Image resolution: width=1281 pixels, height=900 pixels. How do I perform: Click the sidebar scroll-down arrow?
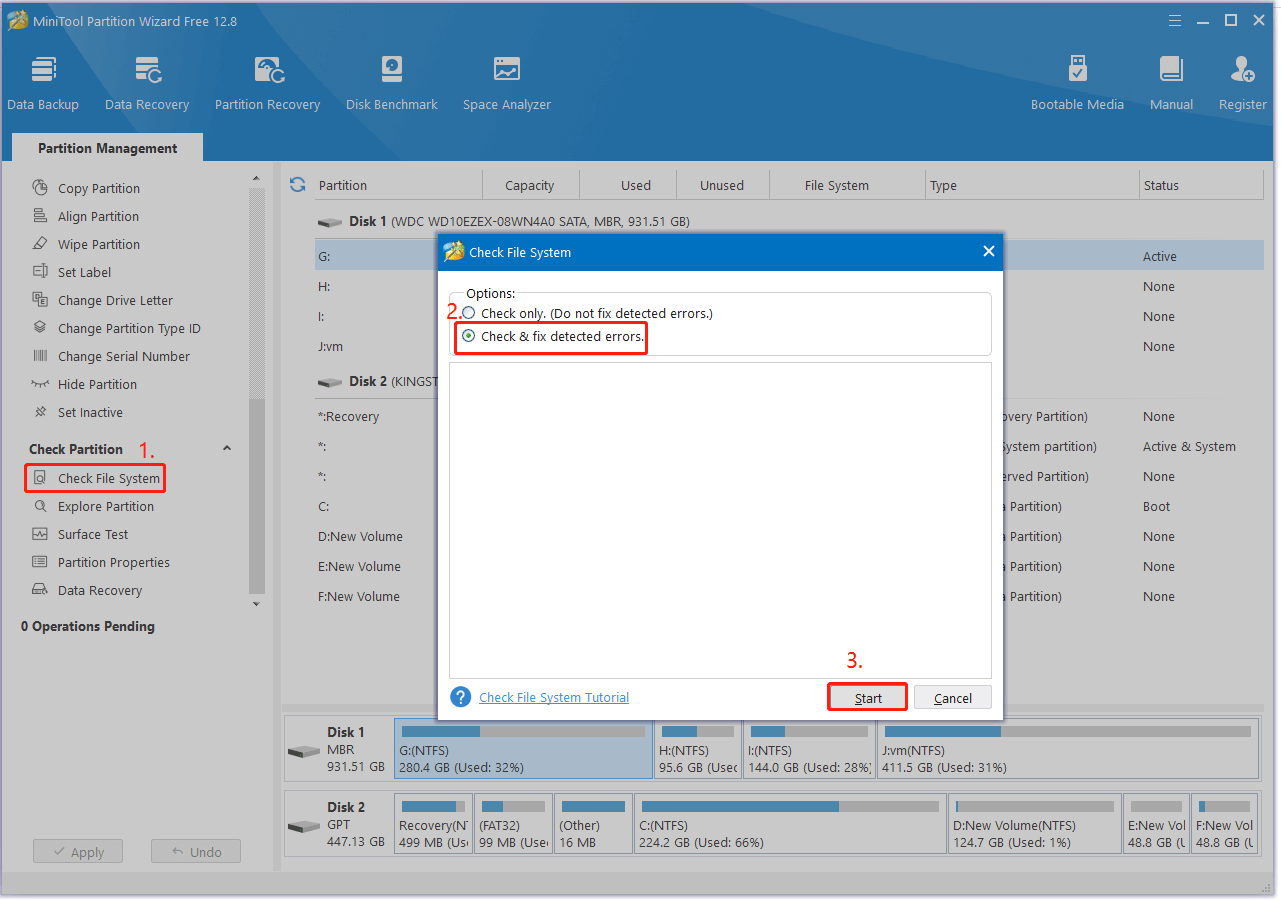(x=257, y=603)
